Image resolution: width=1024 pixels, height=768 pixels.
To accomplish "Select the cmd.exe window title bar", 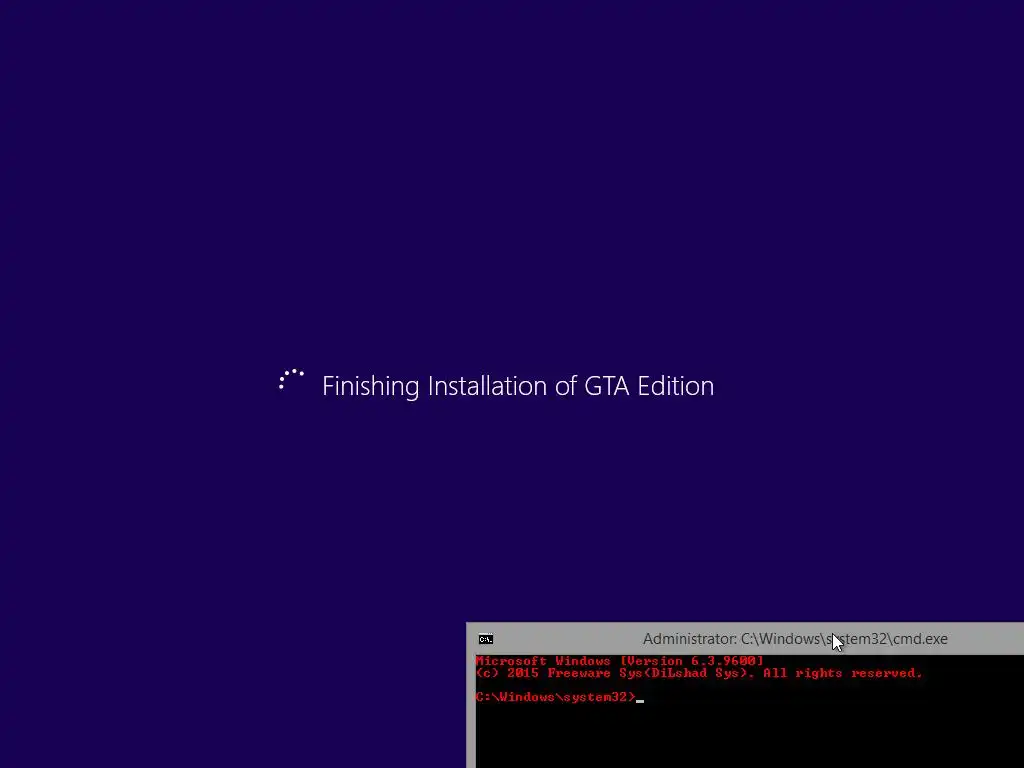I will click(745, 639).
